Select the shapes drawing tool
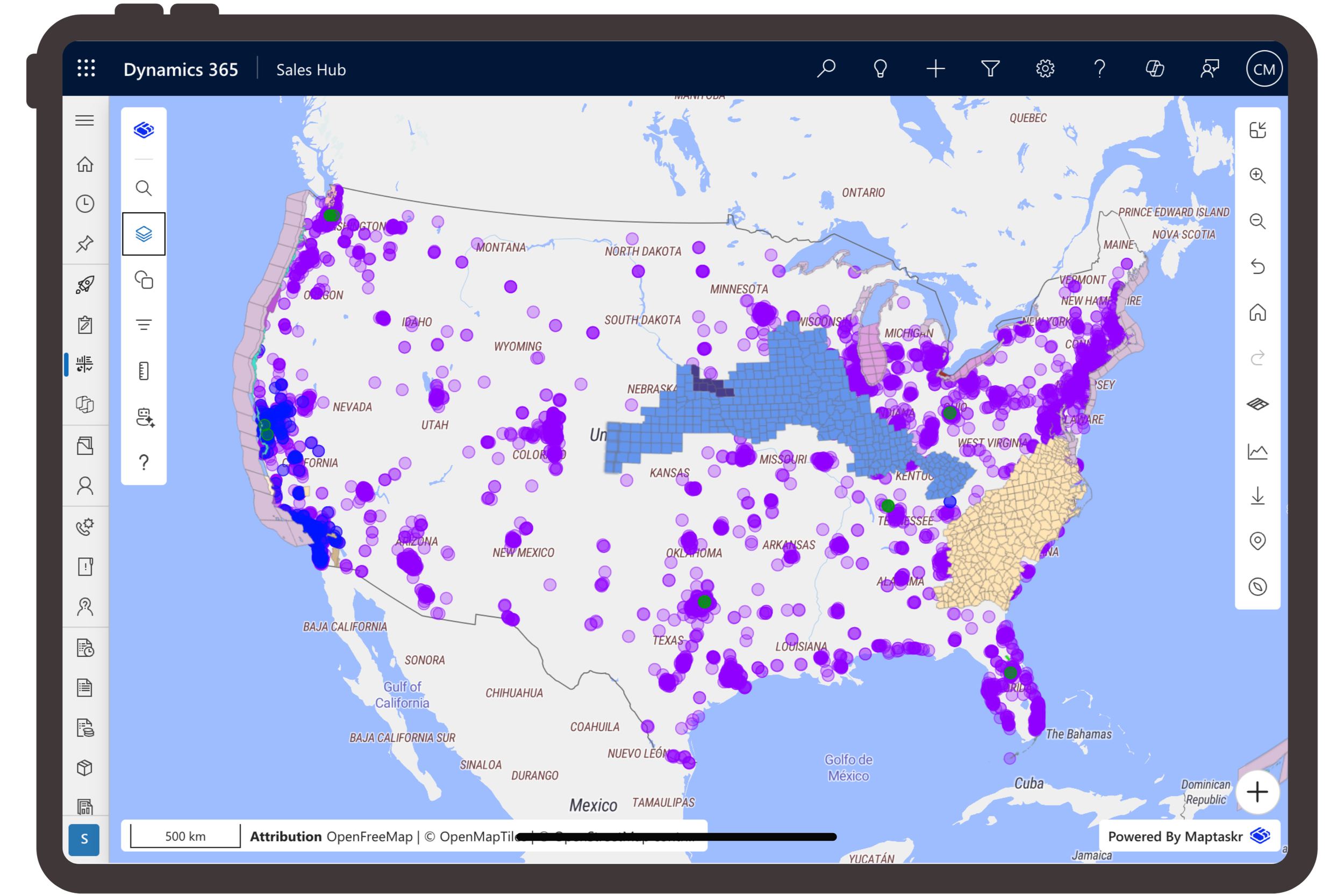Screen dimensions: 1344x896 [144, 279]
